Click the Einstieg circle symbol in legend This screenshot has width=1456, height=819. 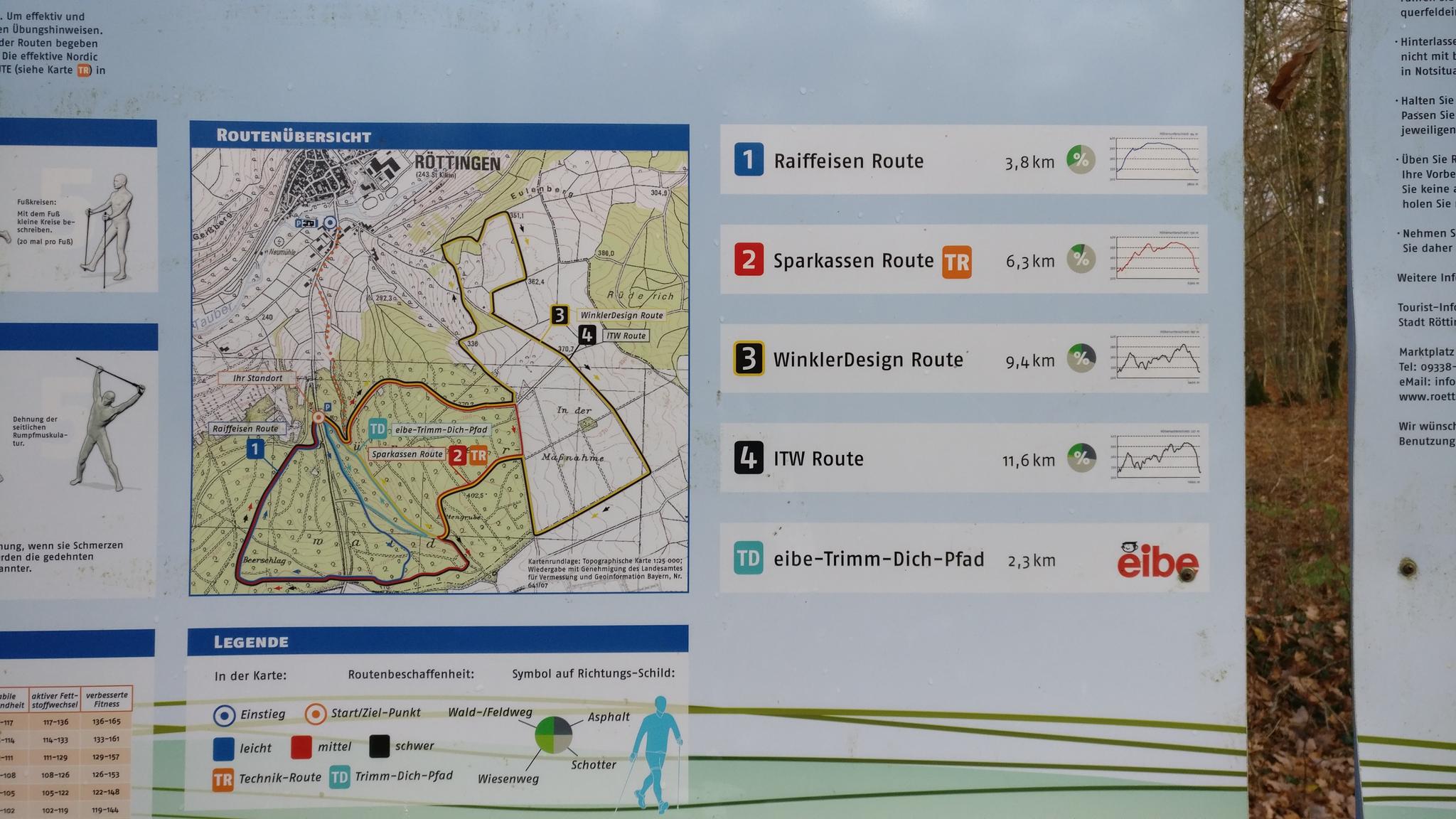click(x=225, y=715)
